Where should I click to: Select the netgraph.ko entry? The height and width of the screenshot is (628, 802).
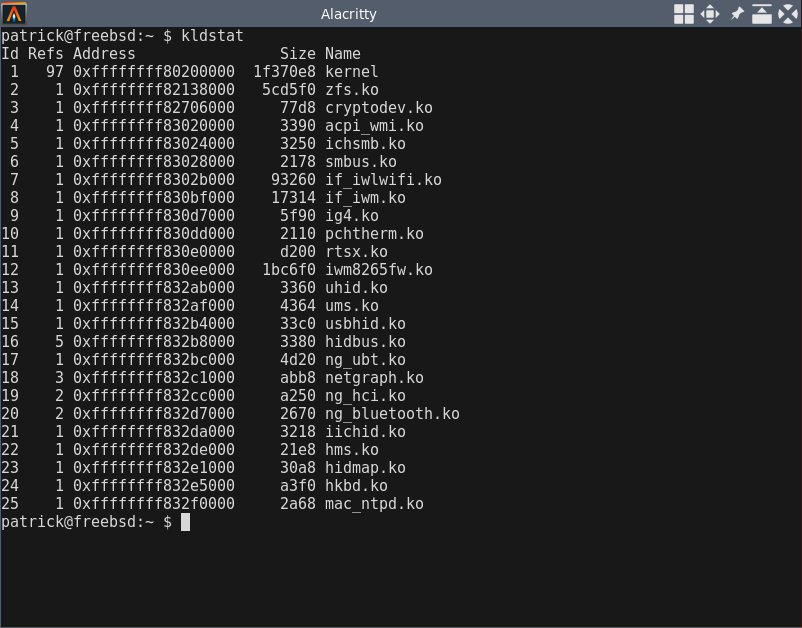[x=374, y=378]
